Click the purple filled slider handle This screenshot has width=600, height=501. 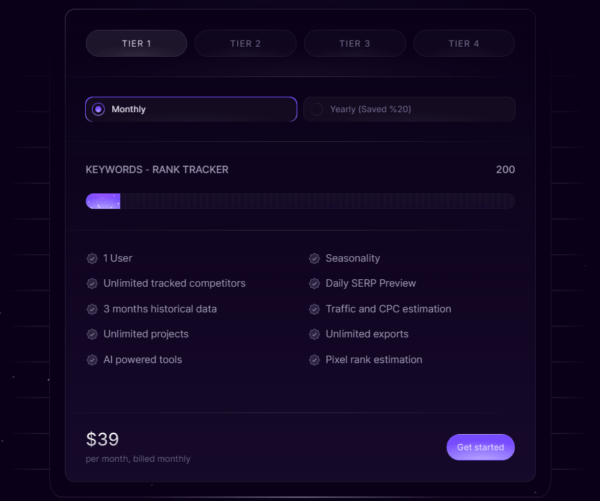coord(104,201)
